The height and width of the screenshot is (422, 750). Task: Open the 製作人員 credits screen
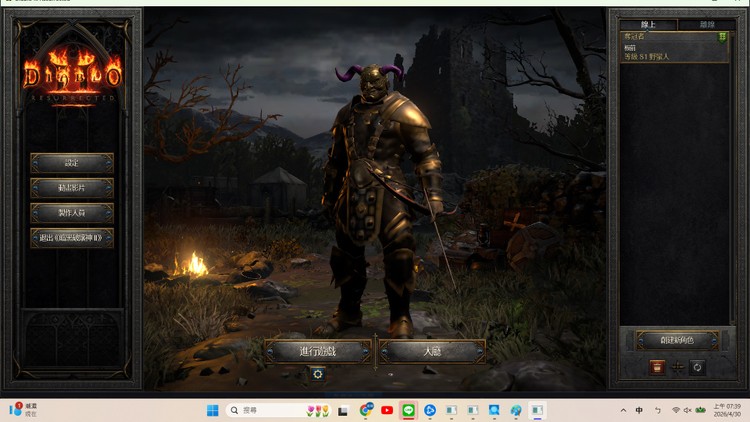point(72,213)
